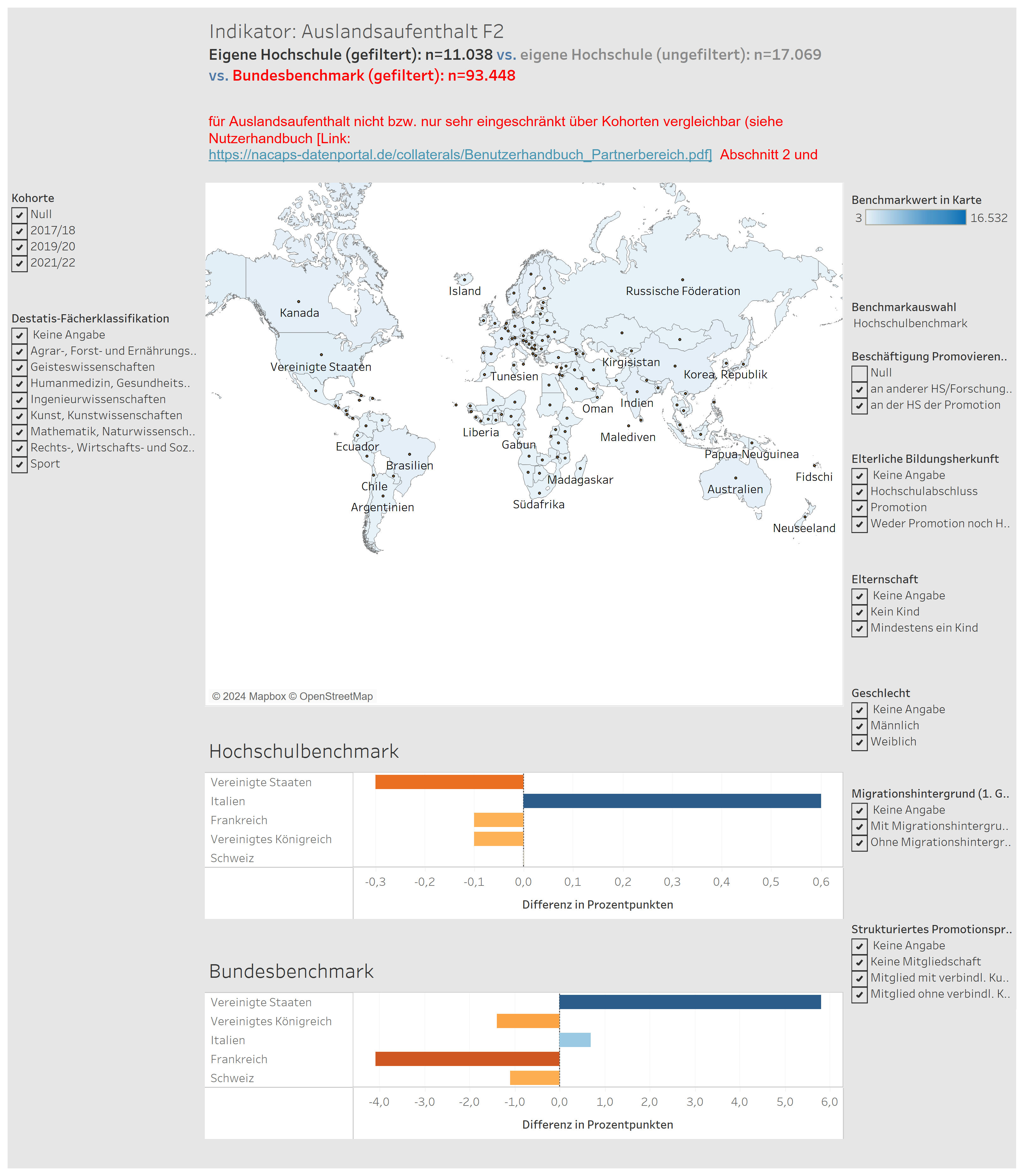Click the Benchmarkwert color legend gradient

click(915, 218)
